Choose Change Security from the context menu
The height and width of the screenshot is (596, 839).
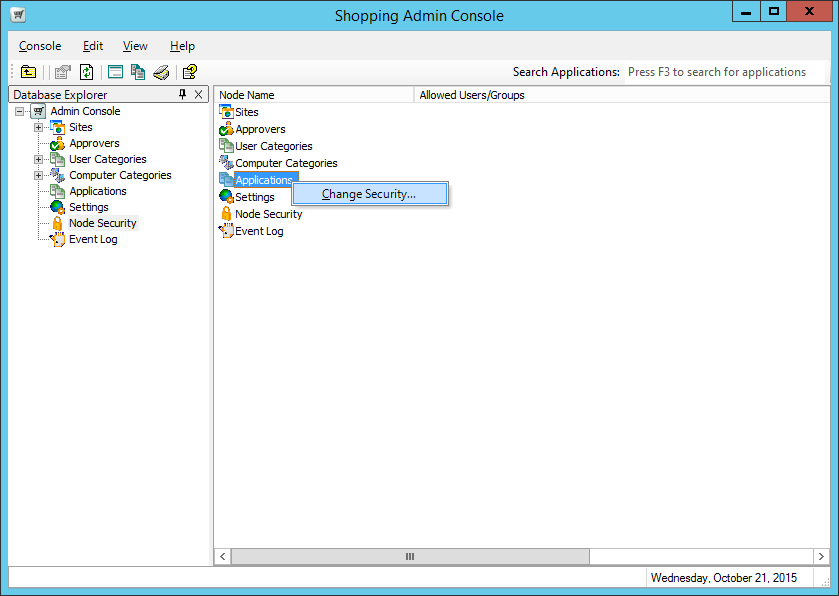coord(368,194)
